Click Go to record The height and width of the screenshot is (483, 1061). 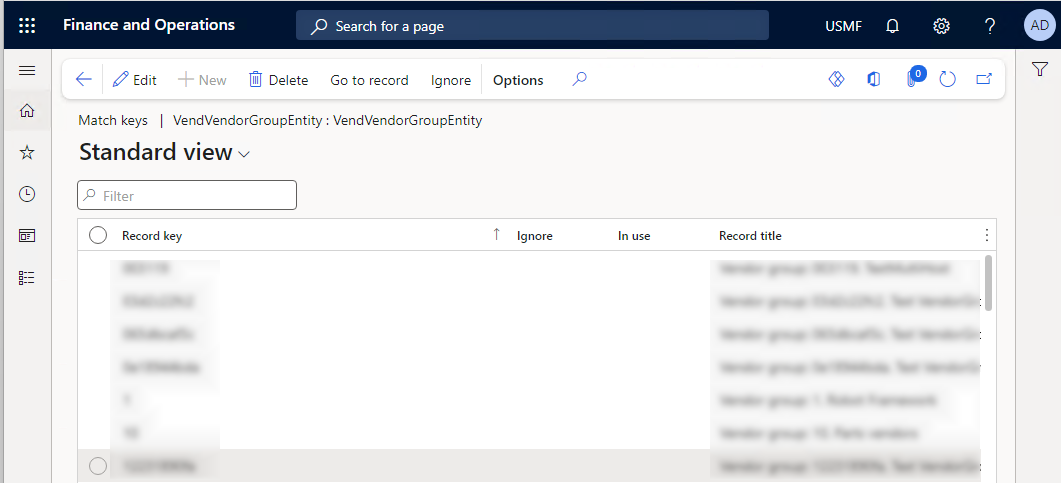pos(369,80)
